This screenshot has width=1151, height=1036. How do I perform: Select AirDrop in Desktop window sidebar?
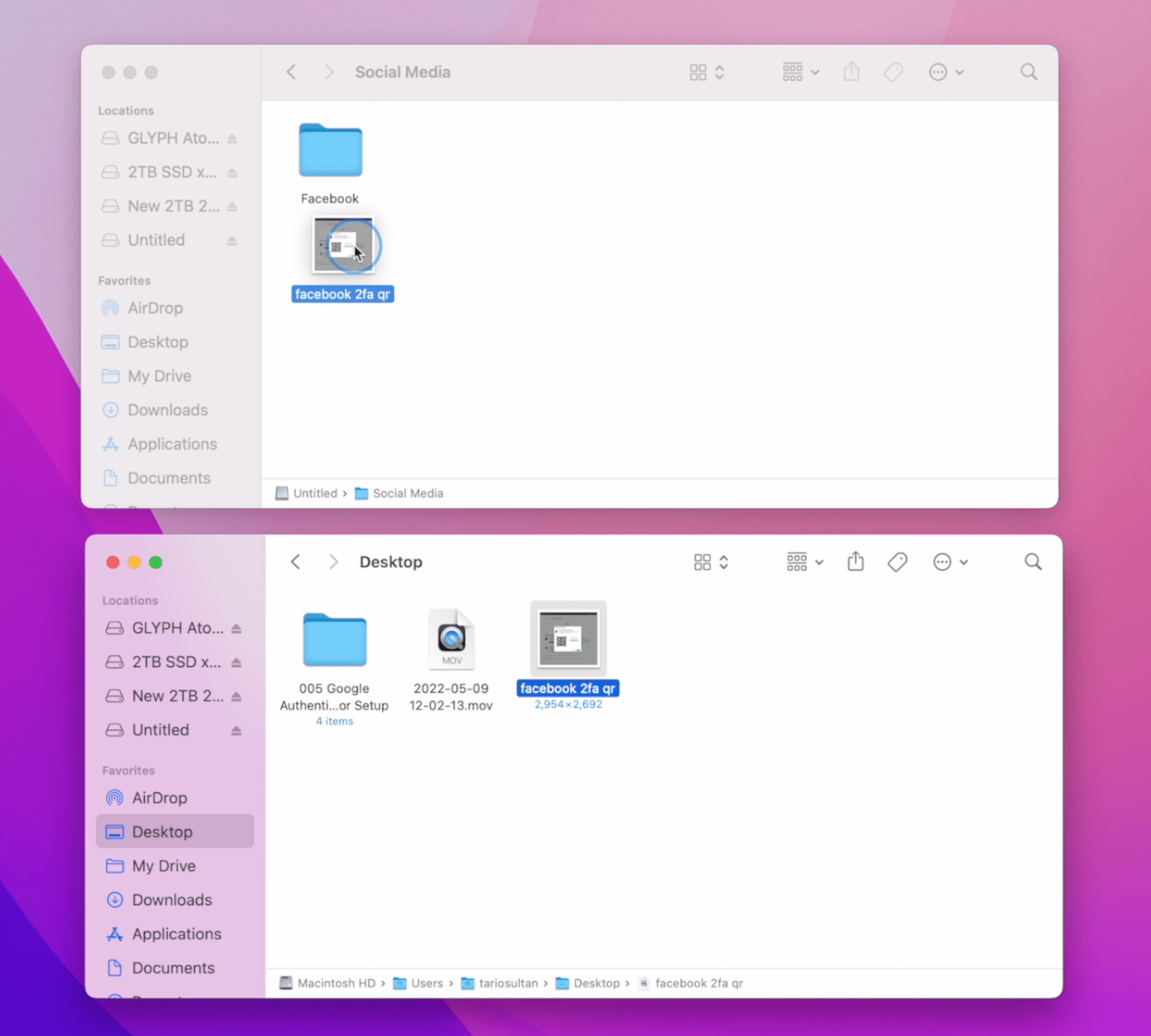[175, 798]
